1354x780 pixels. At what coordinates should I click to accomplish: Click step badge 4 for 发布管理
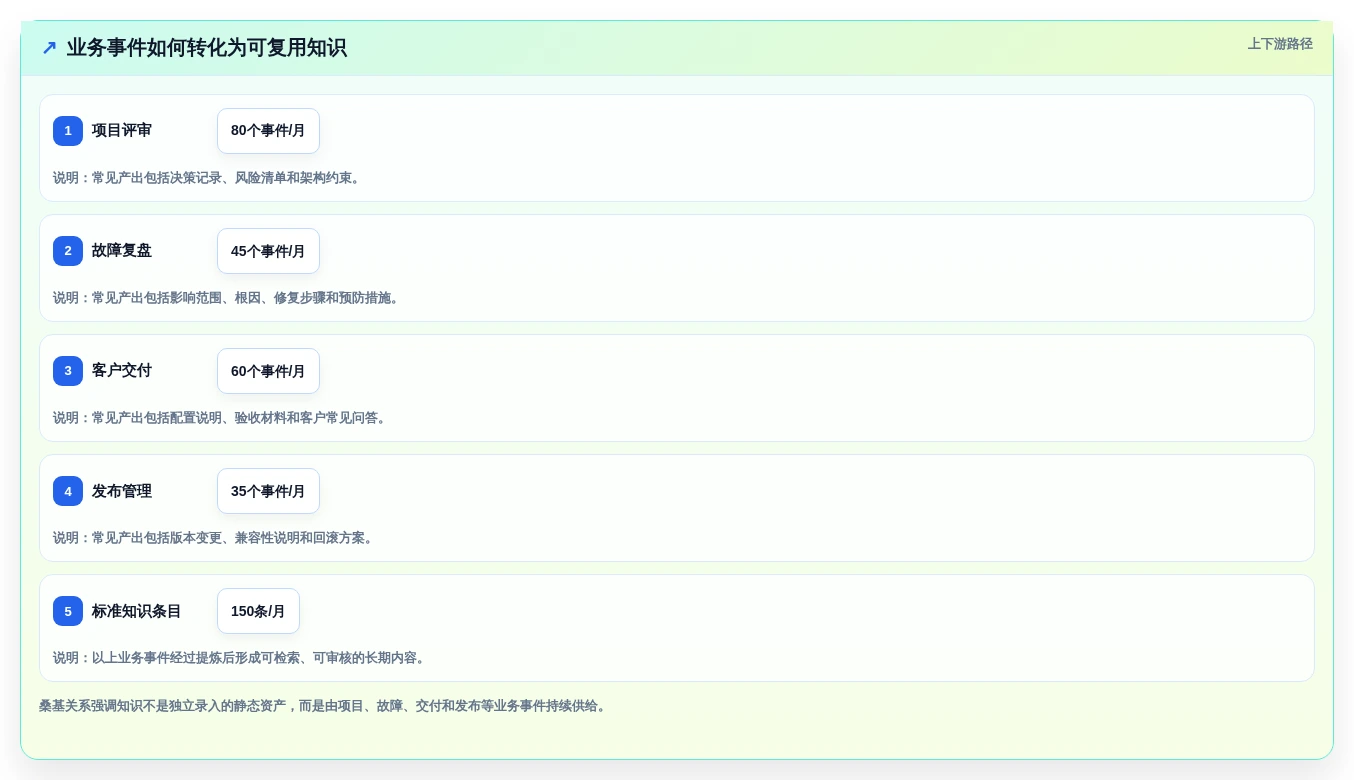tap(68, 491)
